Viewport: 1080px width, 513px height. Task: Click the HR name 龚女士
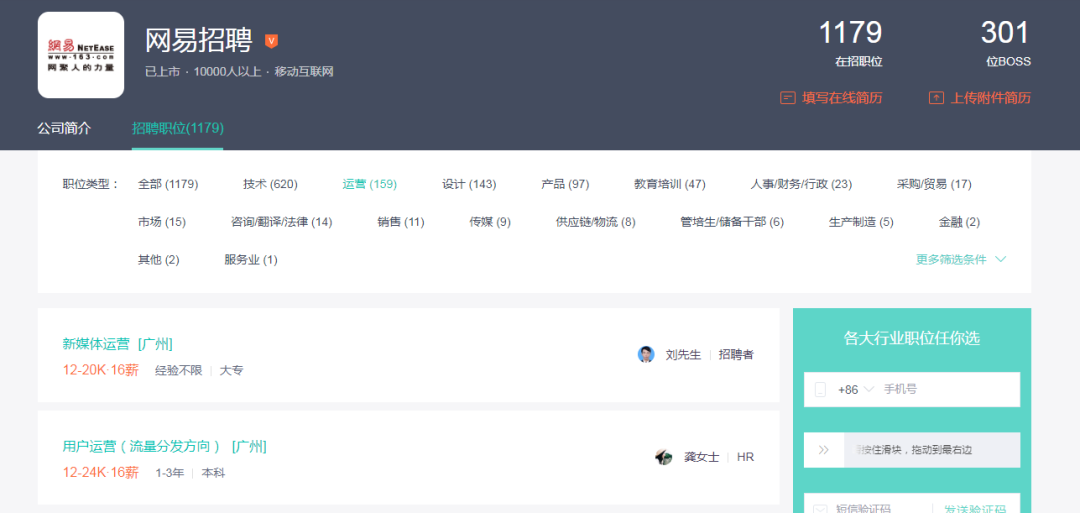[x=701, y=457]
